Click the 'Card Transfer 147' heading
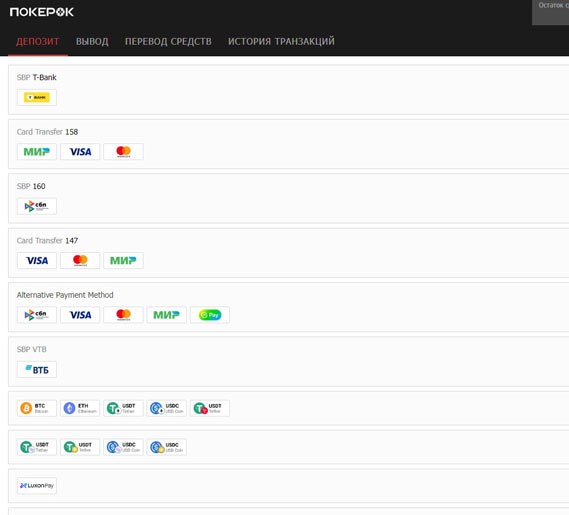569x515 pixels. (47, 241)
